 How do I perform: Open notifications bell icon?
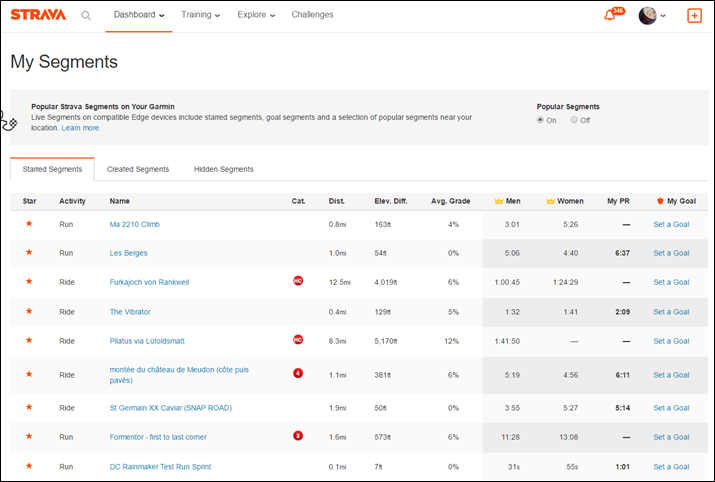point(610,16)
